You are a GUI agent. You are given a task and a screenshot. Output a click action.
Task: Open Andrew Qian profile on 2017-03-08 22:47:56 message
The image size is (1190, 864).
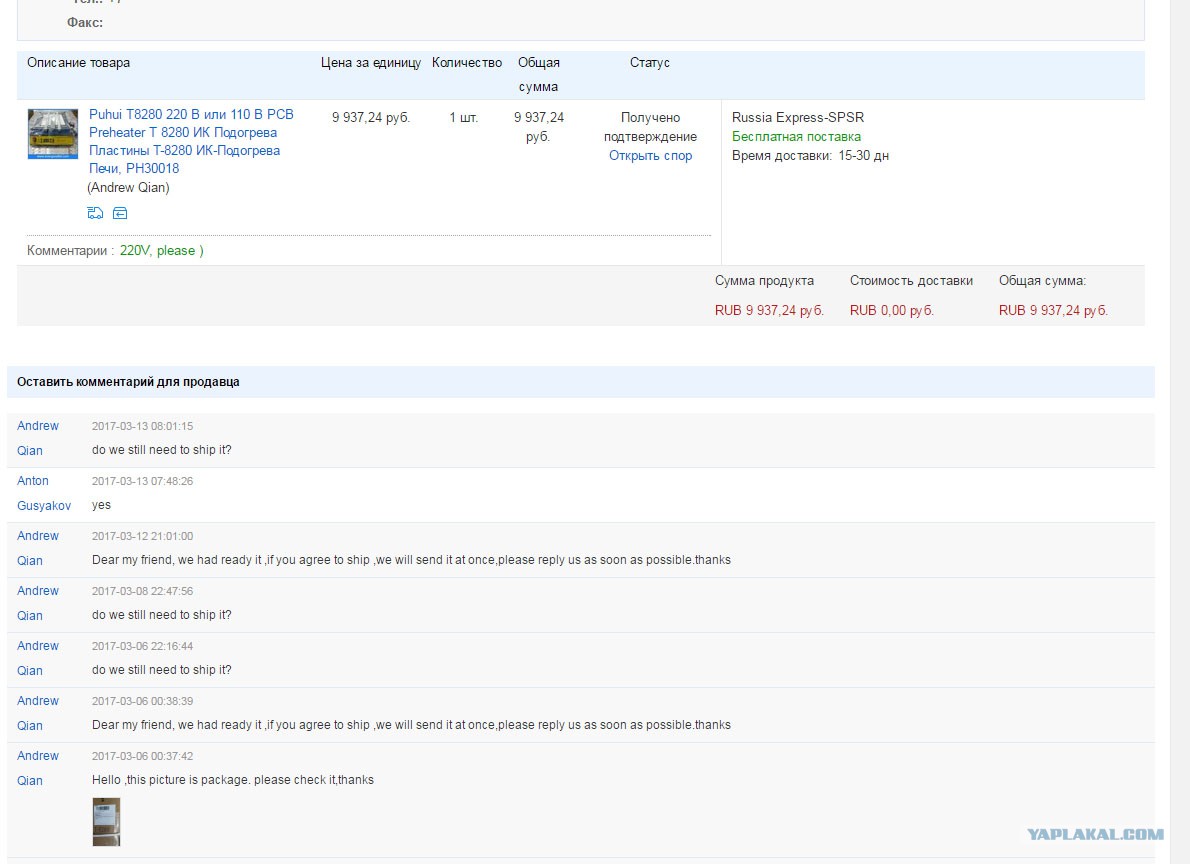(x=37, y=603)
